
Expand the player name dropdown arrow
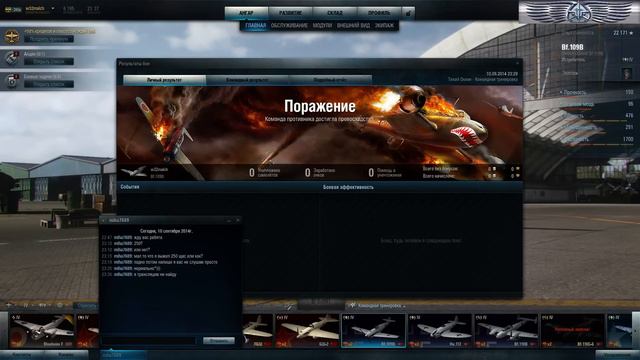click(53, 8)
